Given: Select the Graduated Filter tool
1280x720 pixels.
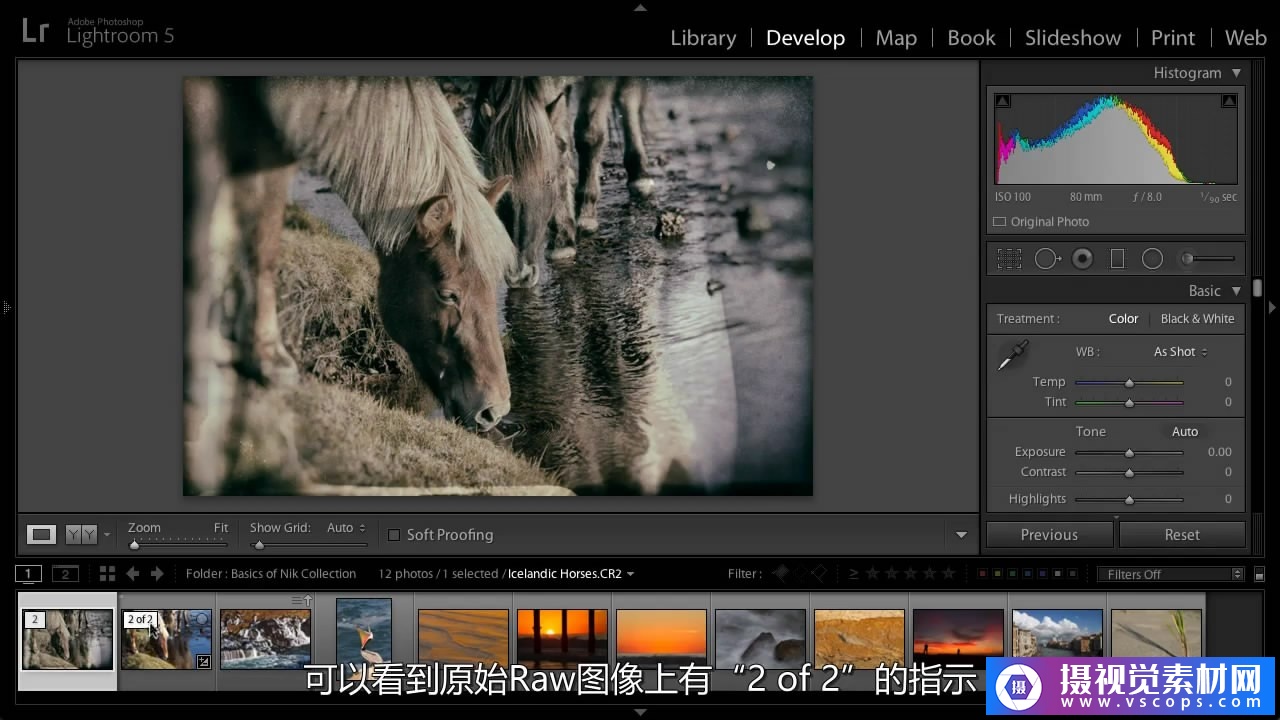Looking at the screenshot, I should (1117, 259).
